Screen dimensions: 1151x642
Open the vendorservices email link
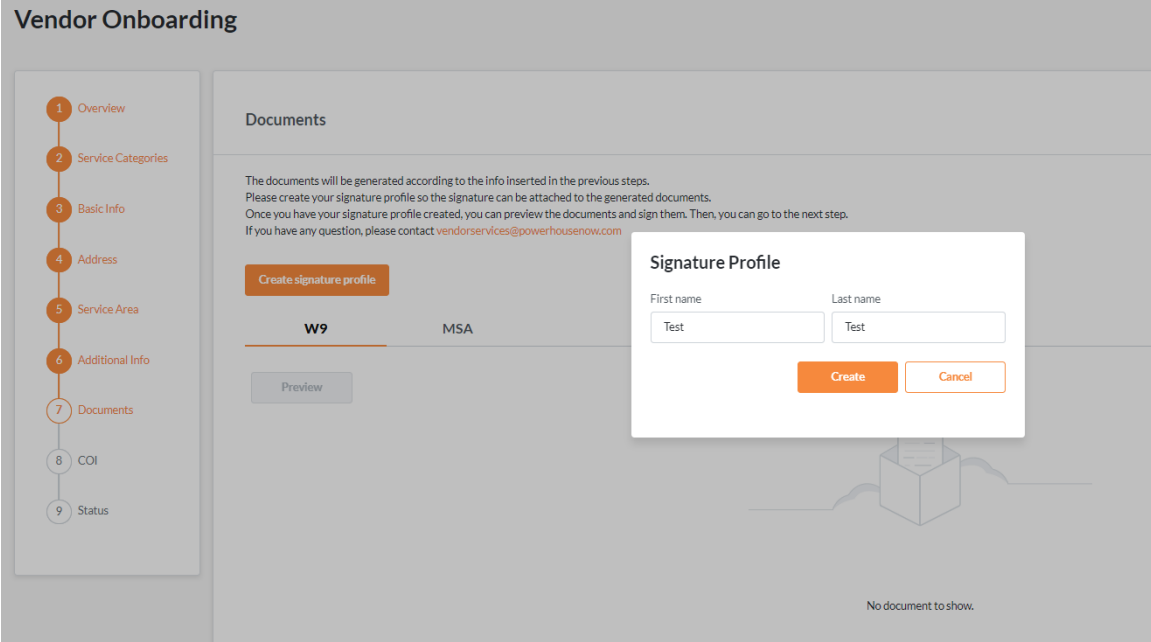click(529, 231)
